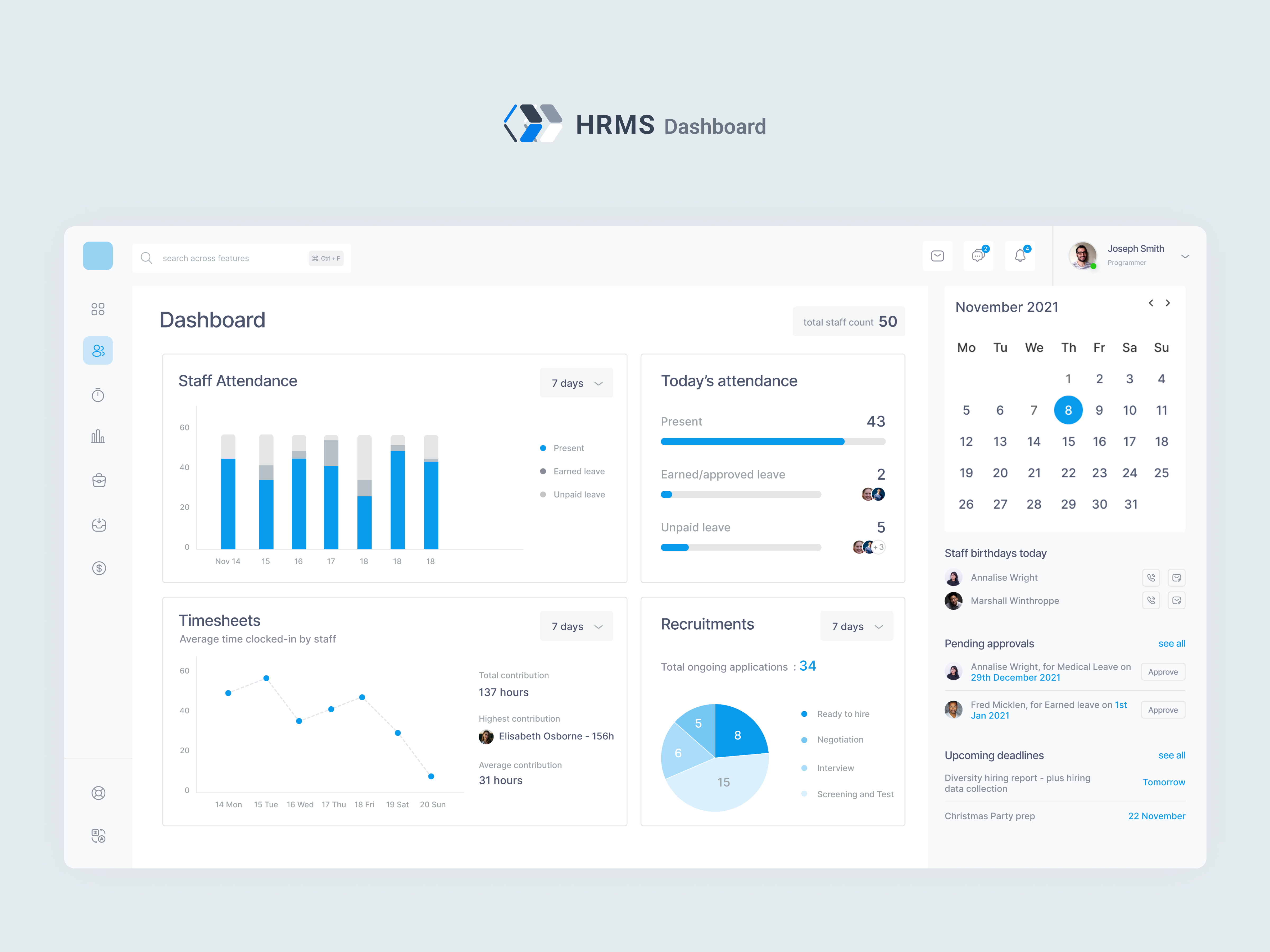
Task: Open the staff people icon in sidebar
Action: click(98, 351)
